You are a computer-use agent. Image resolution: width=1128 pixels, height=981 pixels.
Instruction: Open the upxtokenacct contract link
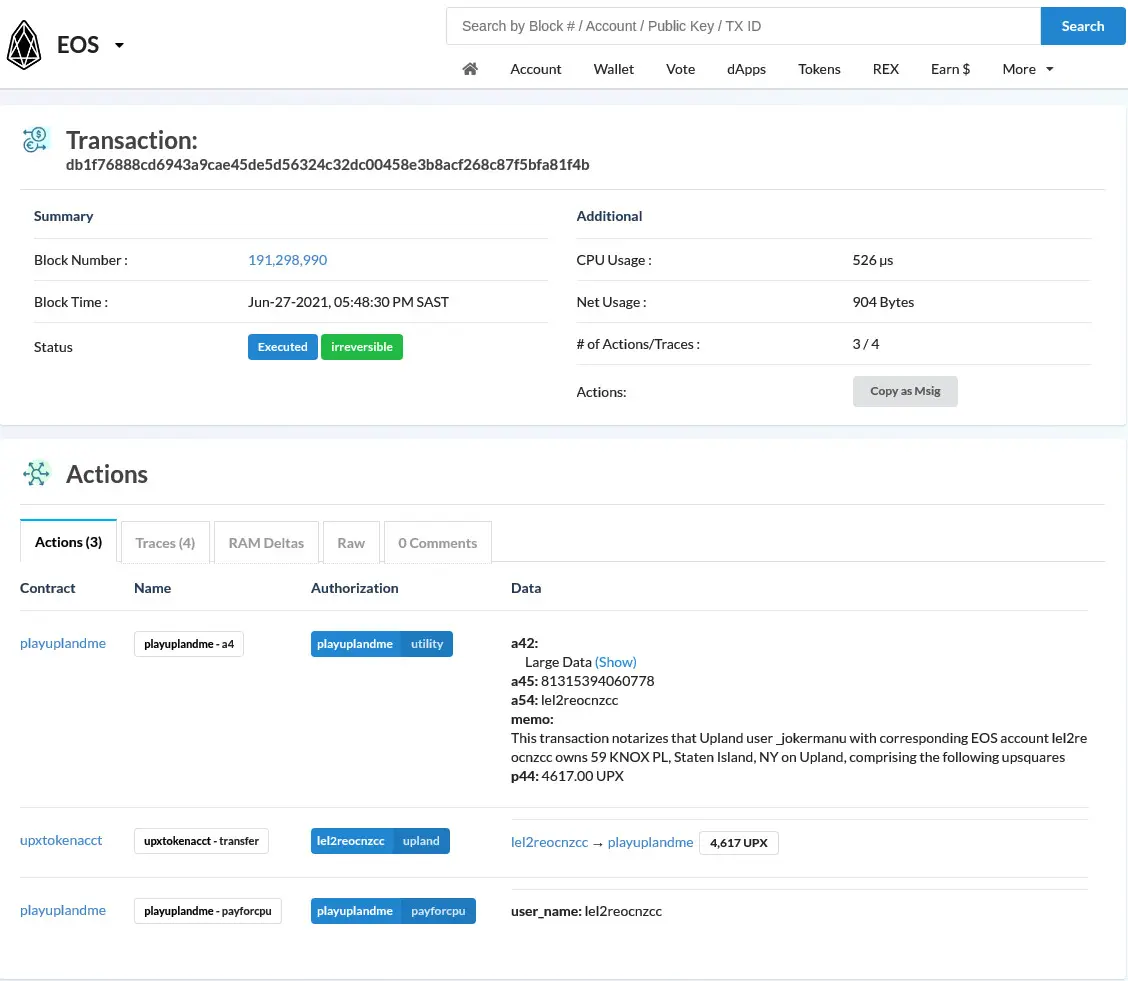[x=60, y=840]
